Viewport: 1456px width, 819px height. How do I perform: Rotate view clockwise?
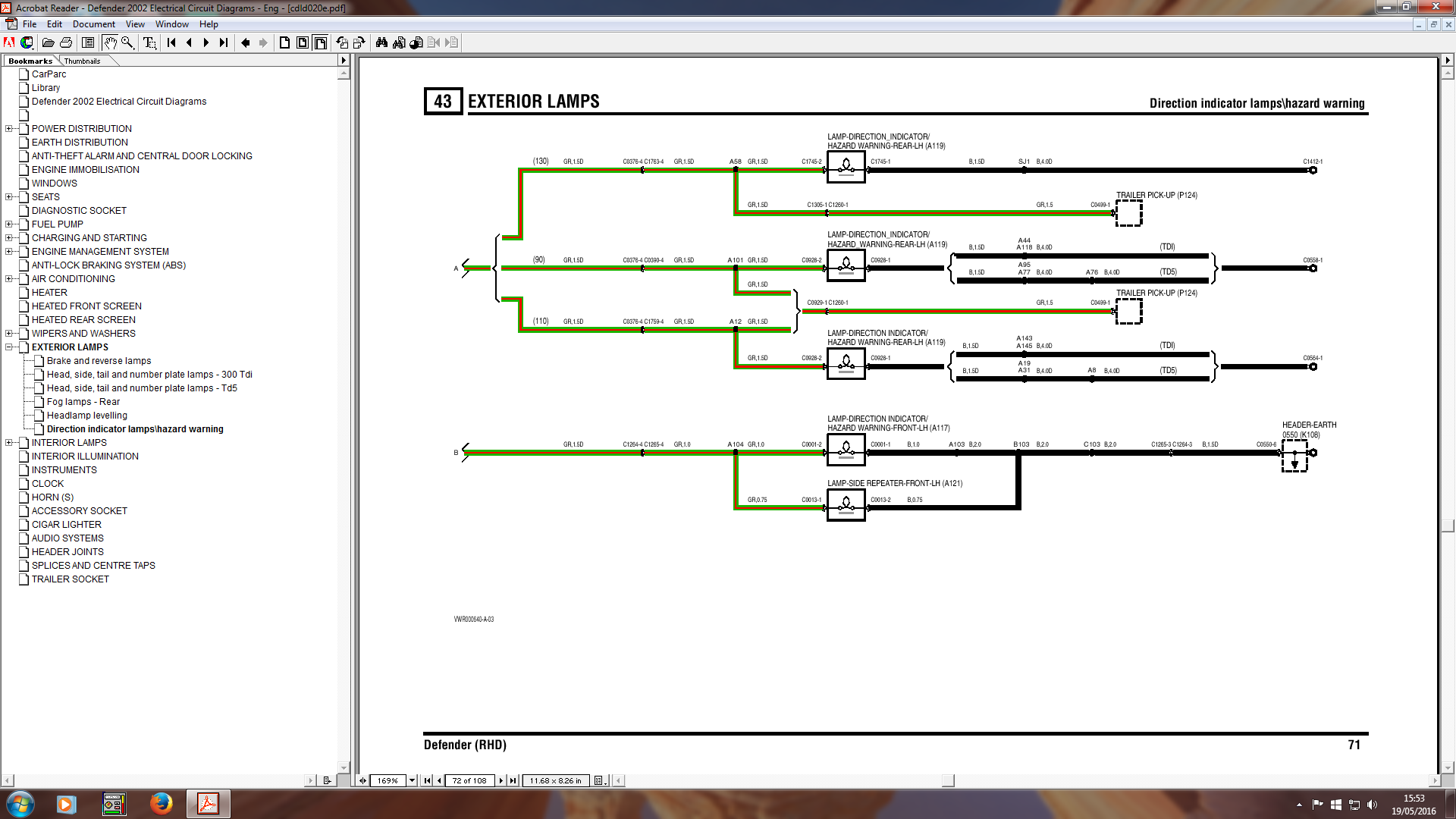point(359,42)
